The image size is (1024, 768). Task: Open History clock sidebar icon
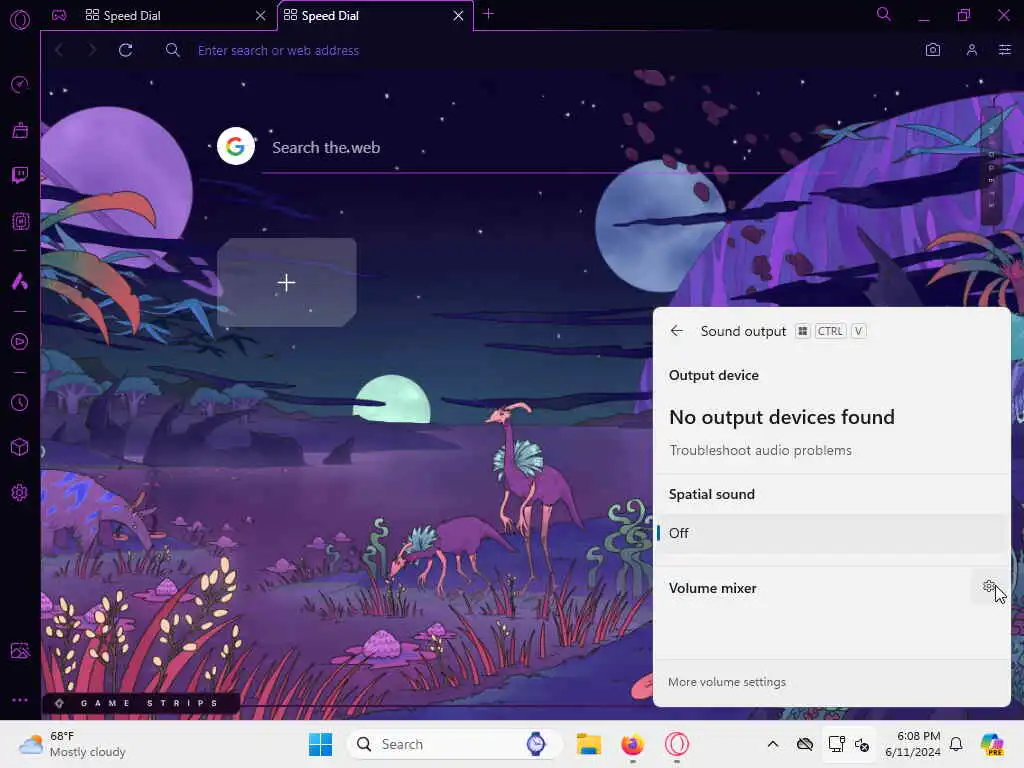[20, 402]
